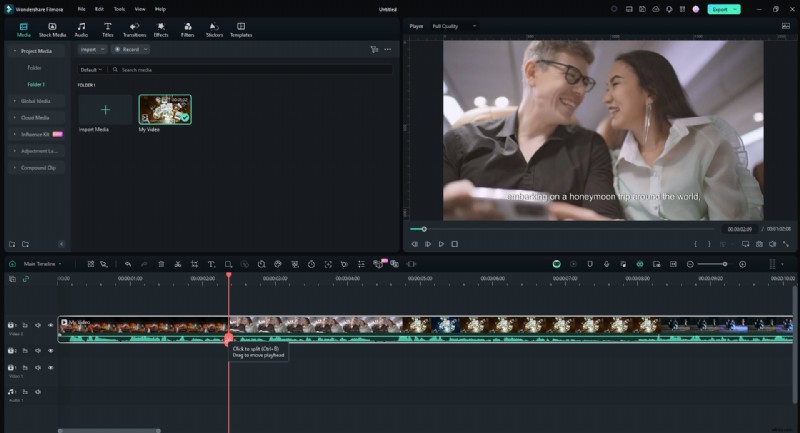Play the video in the player
Image resolution: width=800 pixels, height=433 pixels.
click(441, 244)
